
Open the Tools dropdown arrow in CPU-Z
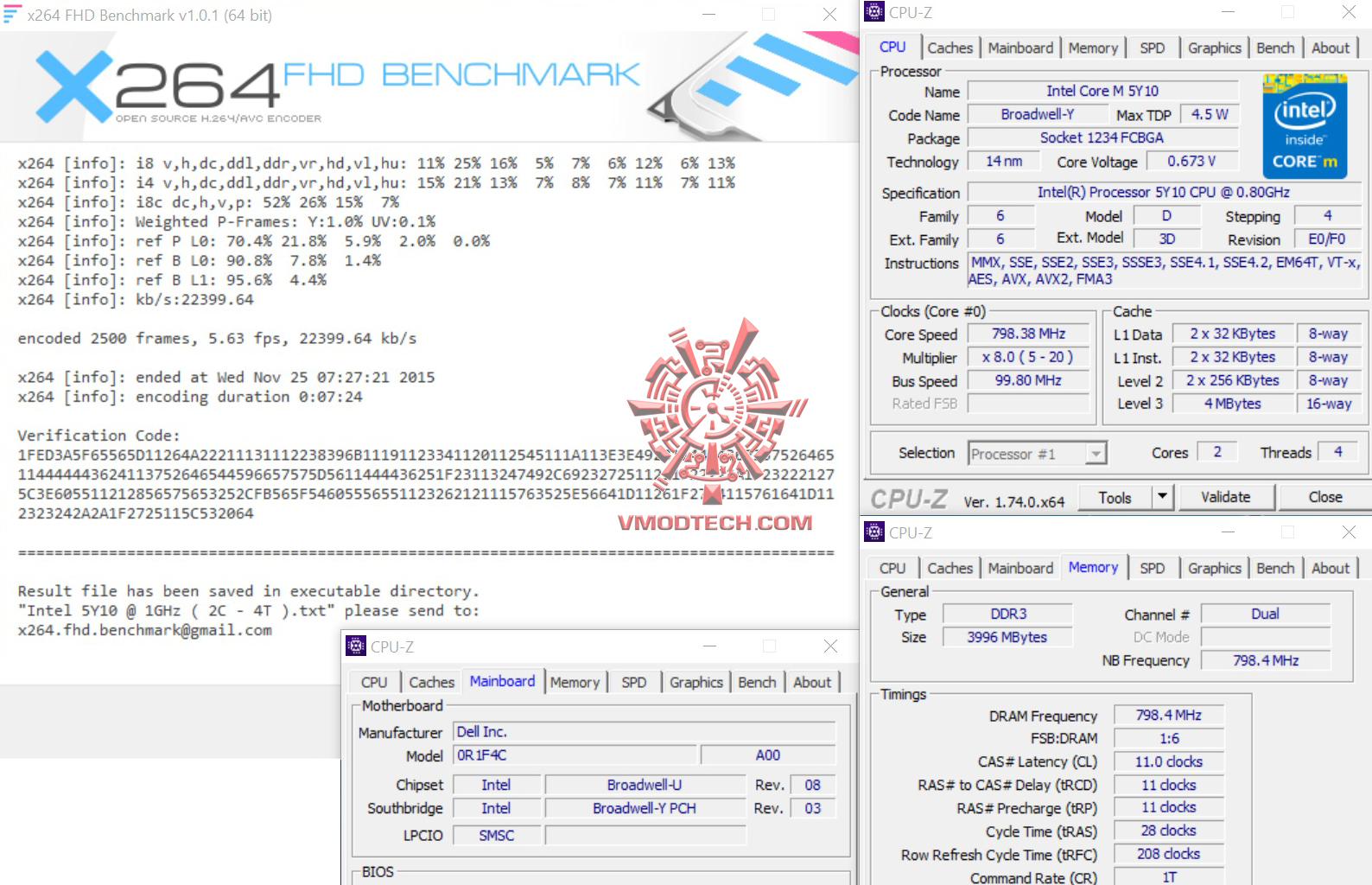1162,497
